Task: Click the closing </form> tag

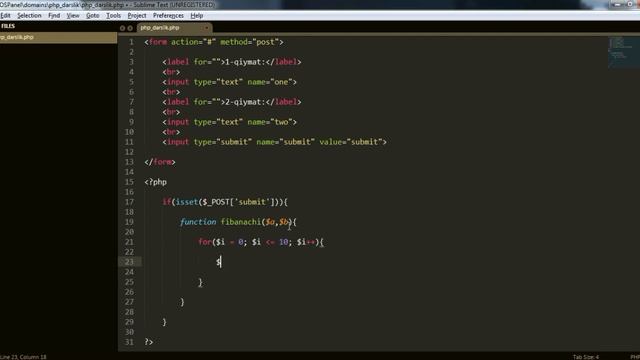Action: pyautogui.click(x=160, y=162)
